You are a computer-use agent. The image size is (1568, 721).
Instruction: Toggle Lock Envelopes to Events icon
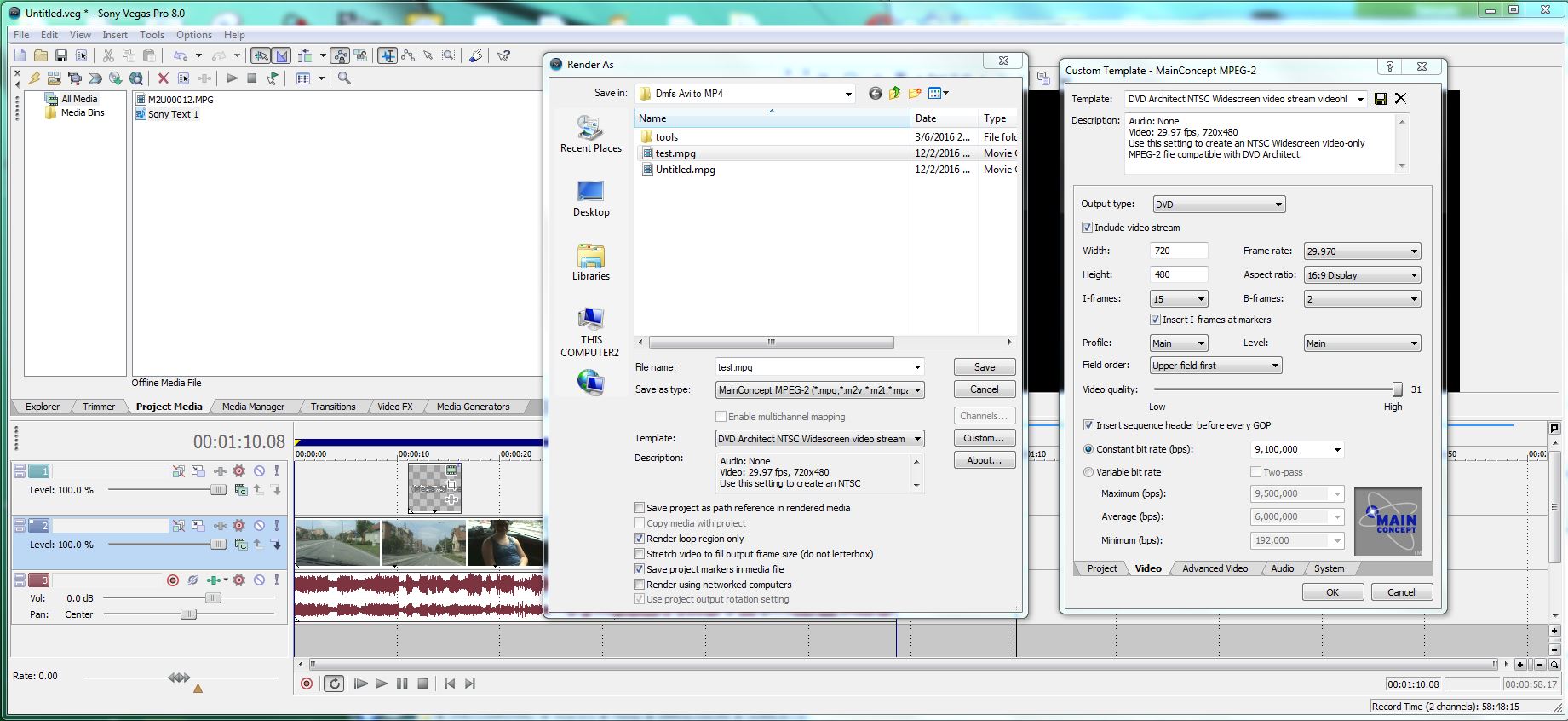pyautogui.click(x=341, y=55)
